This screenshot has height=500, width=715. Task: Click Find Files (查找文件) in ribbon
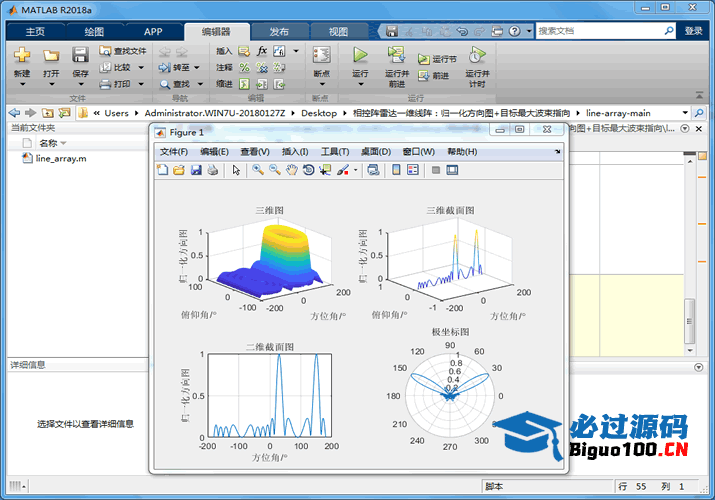[x=123, y=51]
